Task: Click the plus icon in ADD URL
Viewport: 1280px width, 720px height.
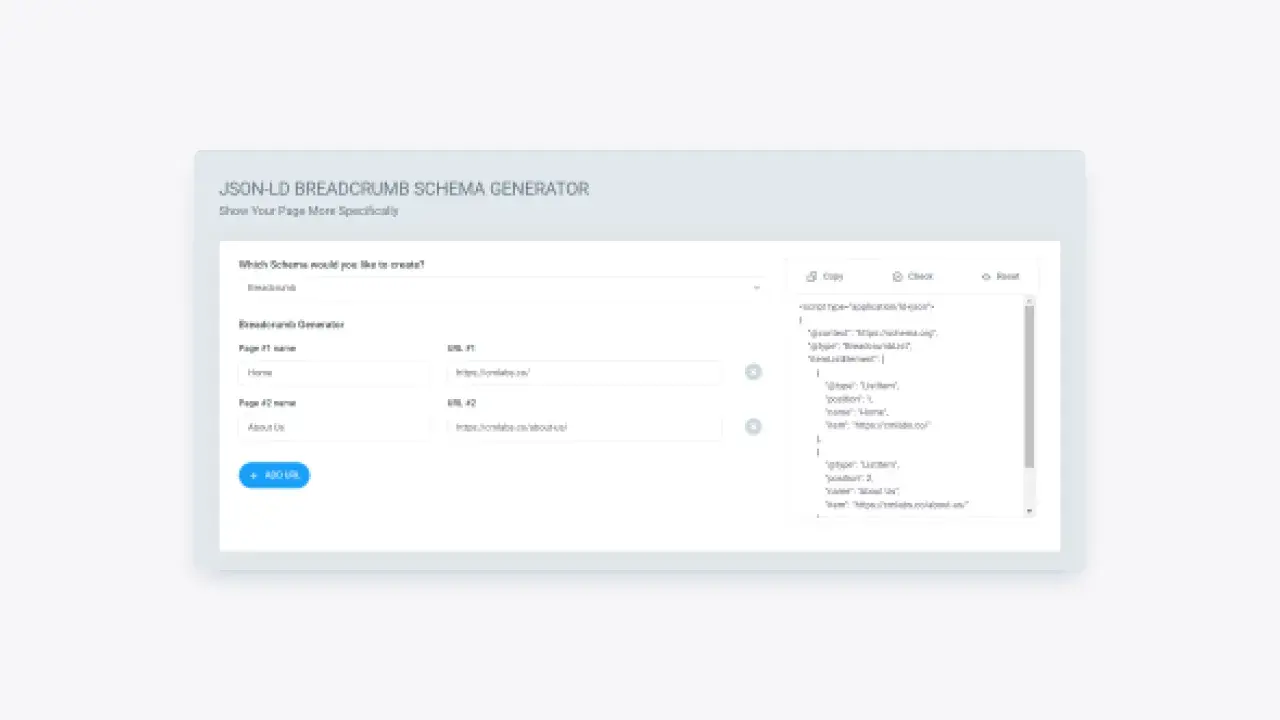Action: pos(254,475)
